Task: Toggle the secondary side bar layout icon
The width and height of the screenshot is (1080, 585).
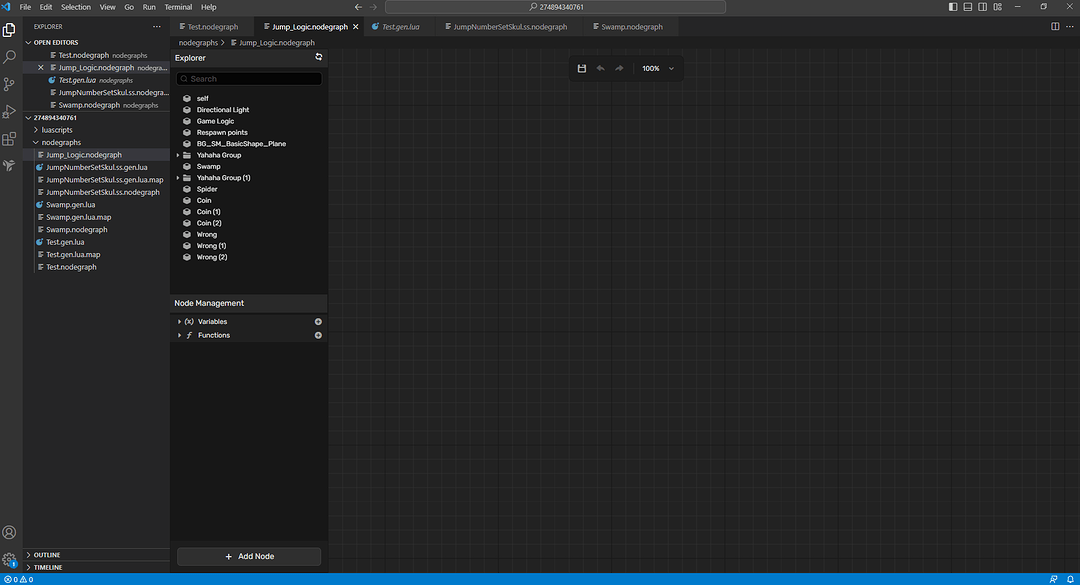Action: [x=983, y=7]
